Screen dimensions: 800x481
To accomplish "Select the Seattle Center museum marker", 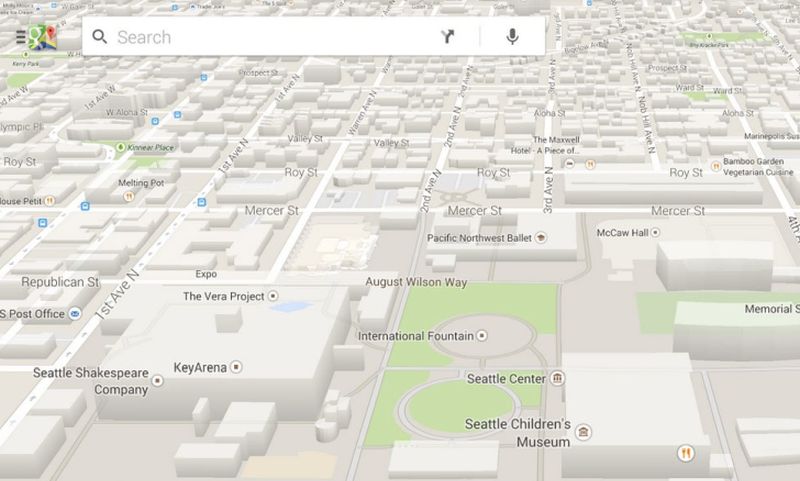I will coord(557,379).
